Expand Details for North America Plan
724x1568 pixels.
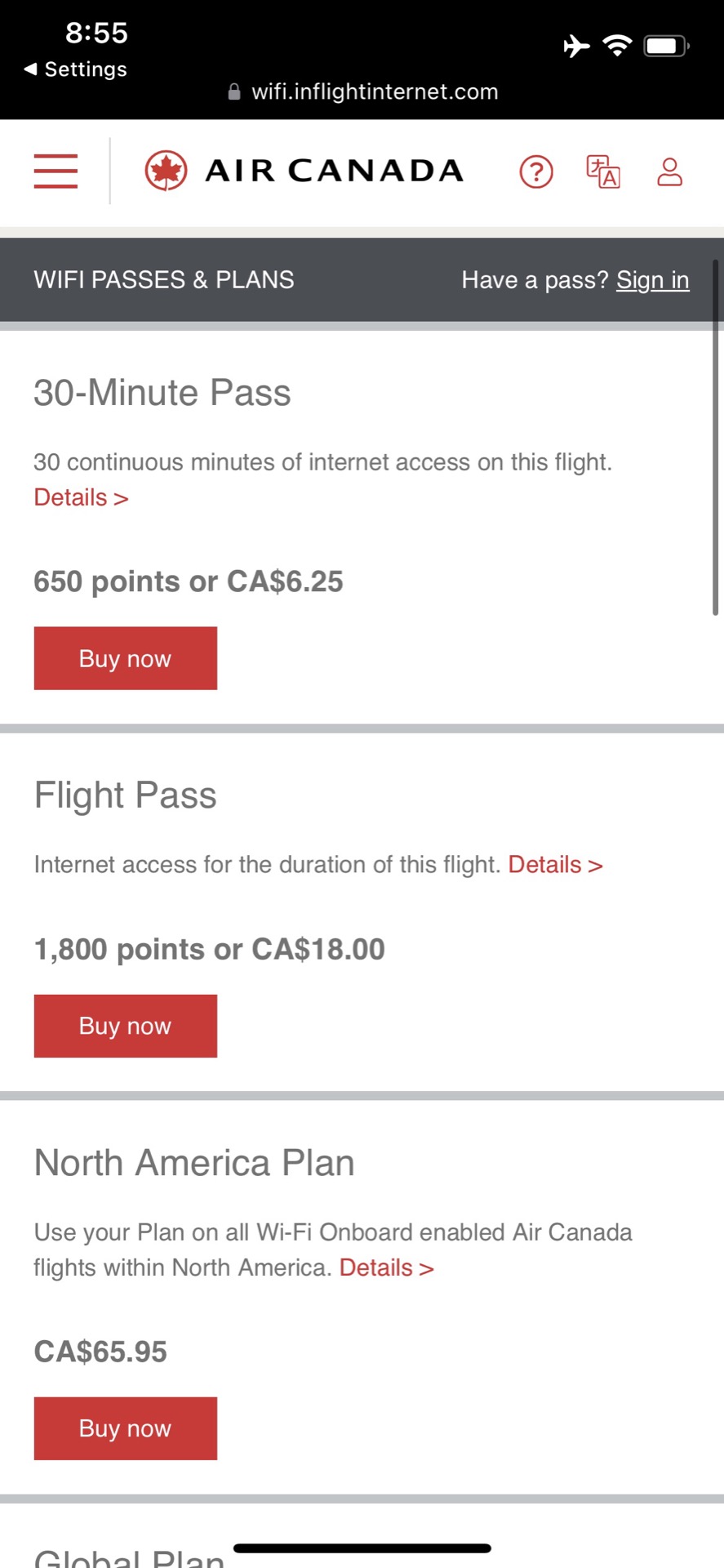(x=386, y=1267)
